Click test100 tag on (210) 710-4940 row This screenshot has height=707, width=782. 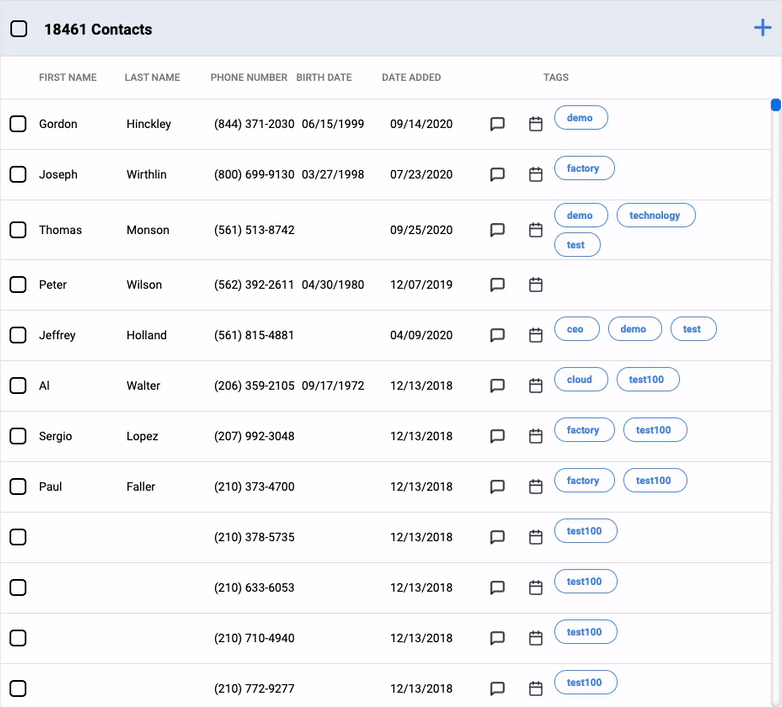coord(586,632)
